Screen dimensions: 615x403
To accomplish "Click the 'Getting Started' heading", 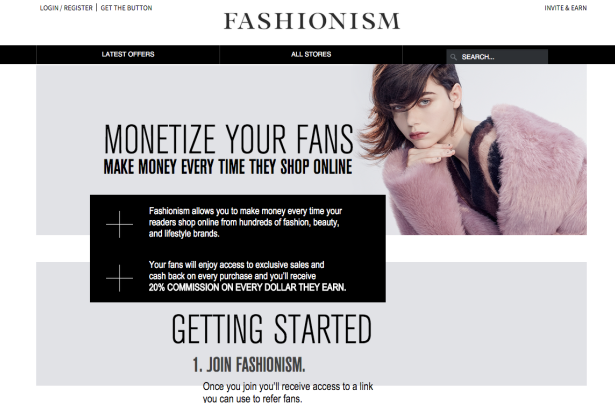I will point(271,329).
